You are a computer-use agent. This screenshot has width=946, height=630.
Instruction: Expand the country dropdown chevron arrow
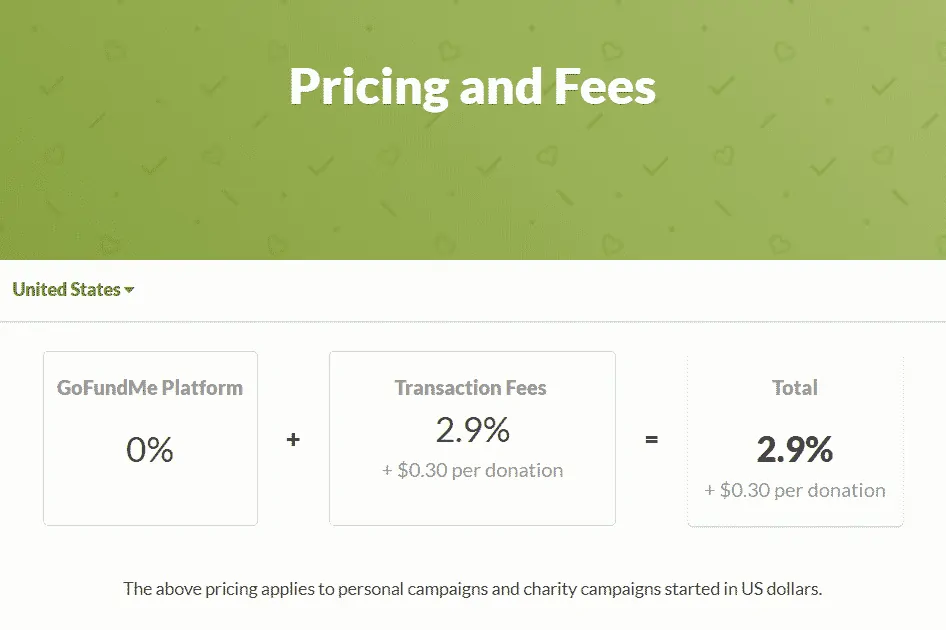(128, 290)
